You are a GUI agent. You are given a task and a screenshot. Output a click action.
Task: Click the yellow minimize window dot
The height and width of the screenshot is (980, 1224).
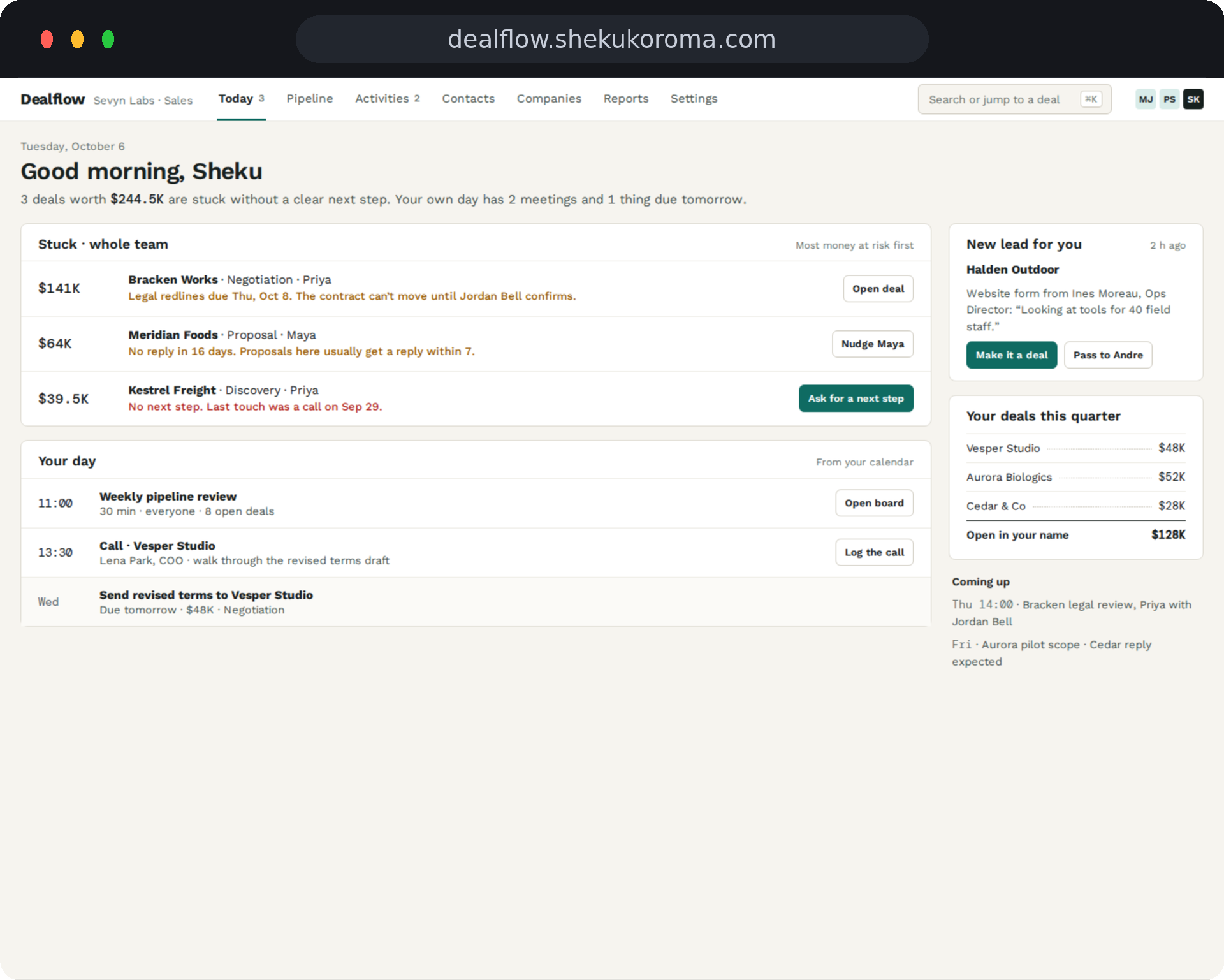coord(77,40)
